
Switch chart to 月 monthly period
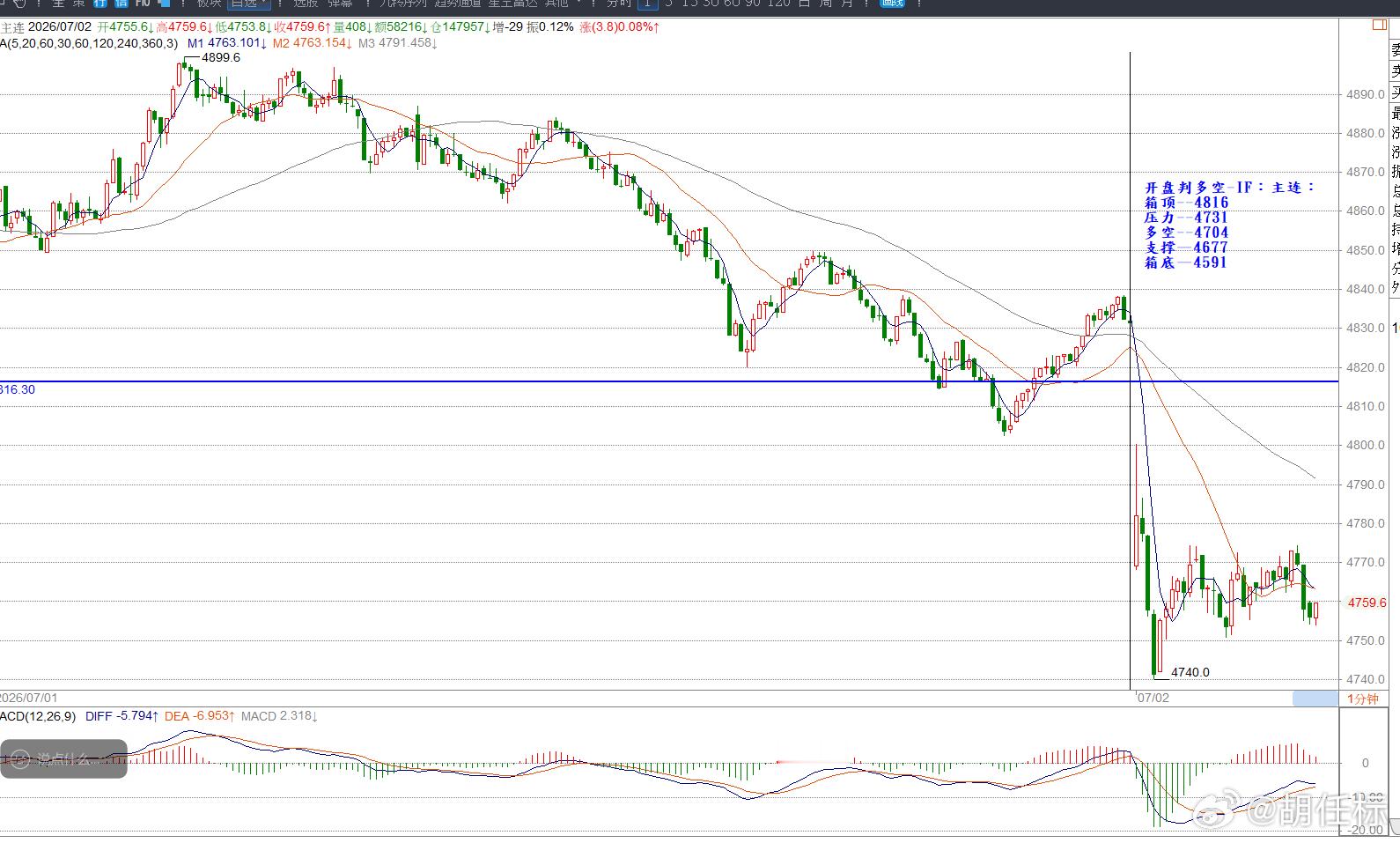pyautogui.click(x=846, y=4)
